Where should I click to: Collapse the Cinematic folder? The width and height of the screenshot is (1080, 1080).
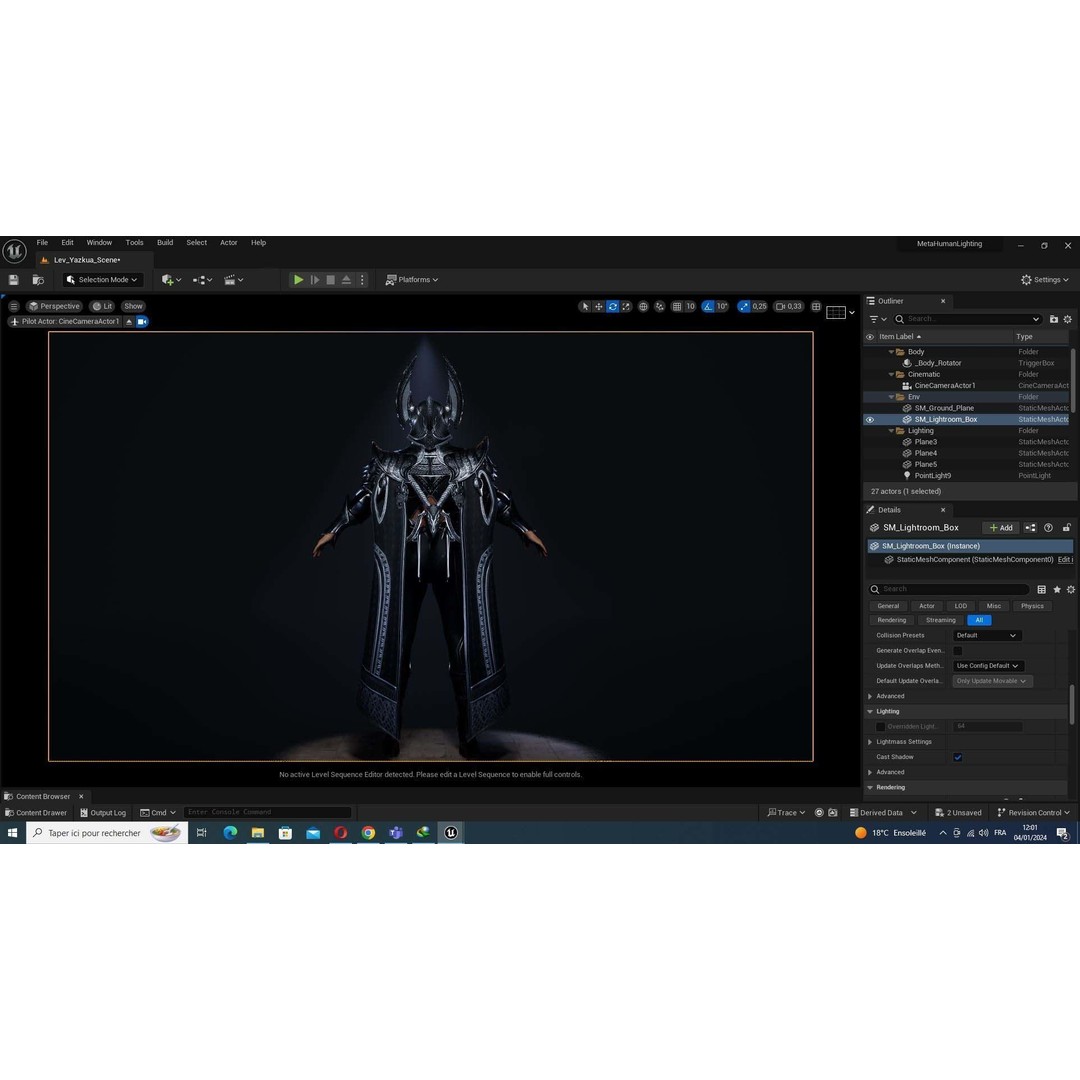point(891,375)
